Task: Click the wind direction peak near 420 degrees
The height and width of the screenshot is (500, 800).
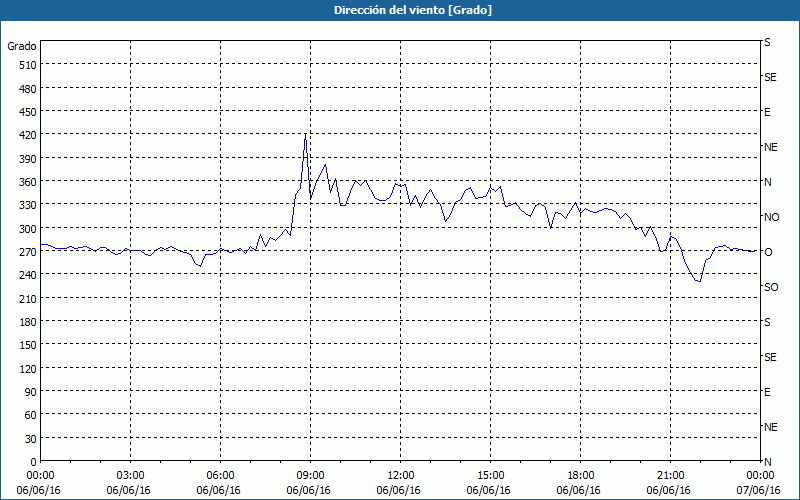Action: pyautogui.click(x=305, y=134)
